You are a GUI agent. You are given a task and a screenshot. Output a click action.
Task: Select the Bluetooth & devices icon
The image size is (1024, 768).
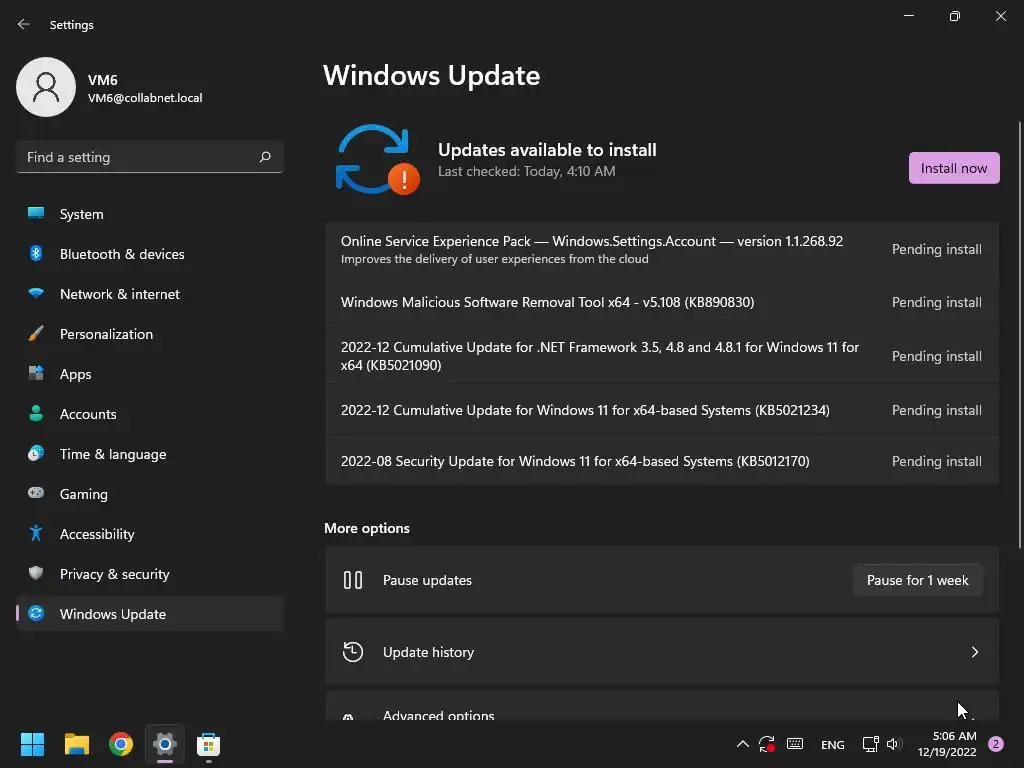[36, 253]
